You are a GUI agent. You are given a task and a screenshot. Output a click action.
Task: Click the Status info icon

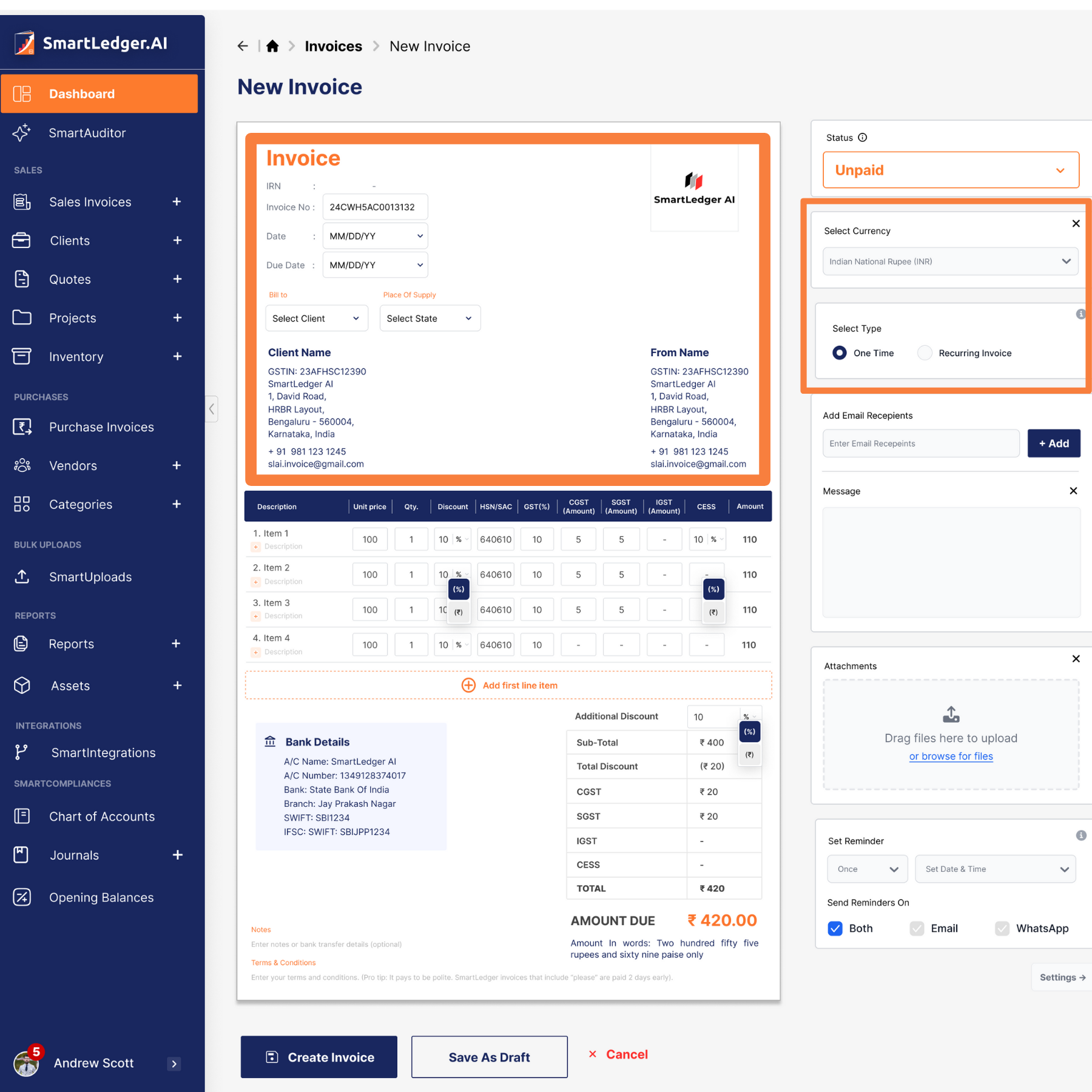(x=863, y=138)
